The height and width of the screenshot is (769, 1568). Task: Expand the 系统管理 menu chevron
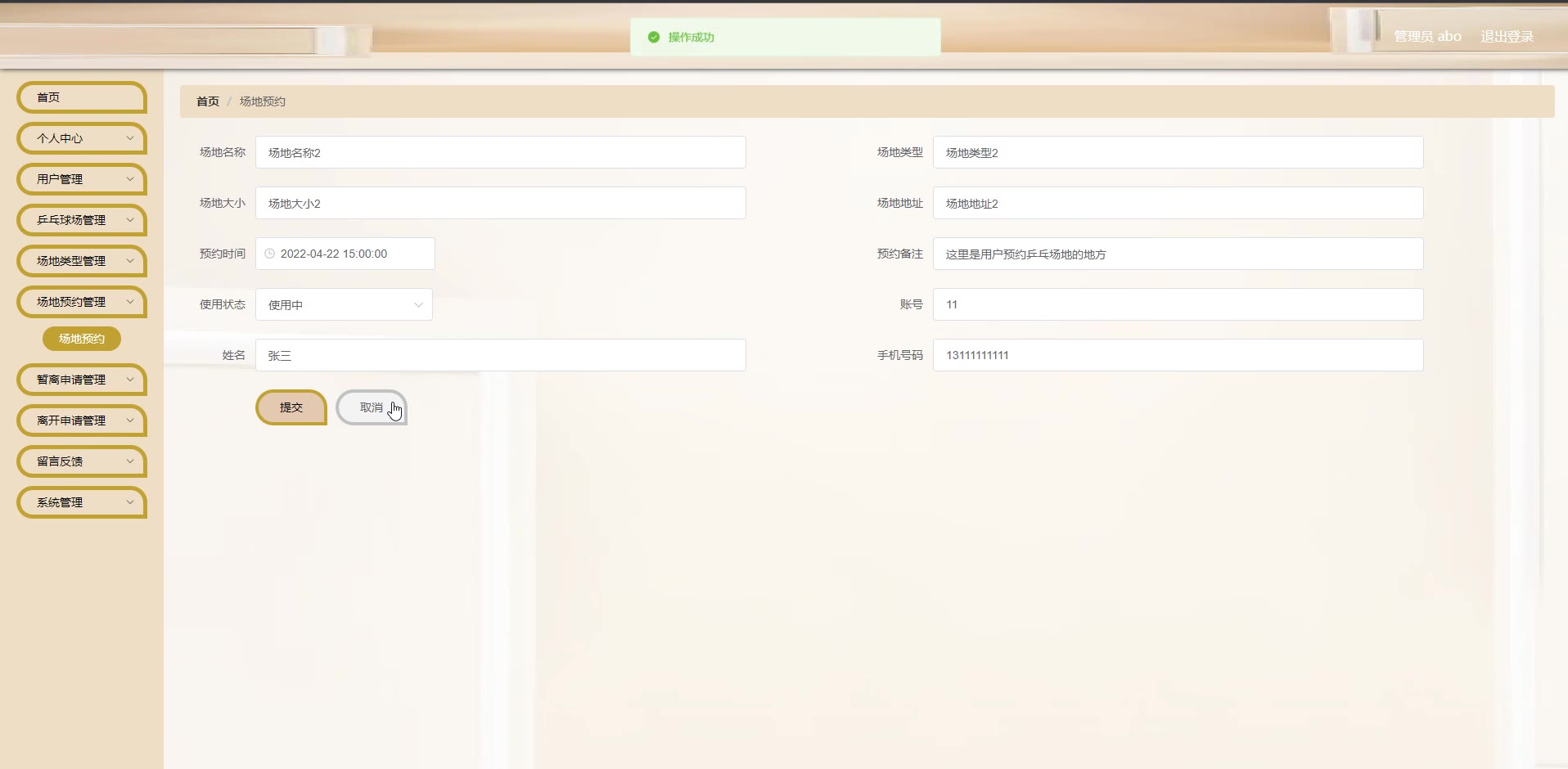coord(130,502)
